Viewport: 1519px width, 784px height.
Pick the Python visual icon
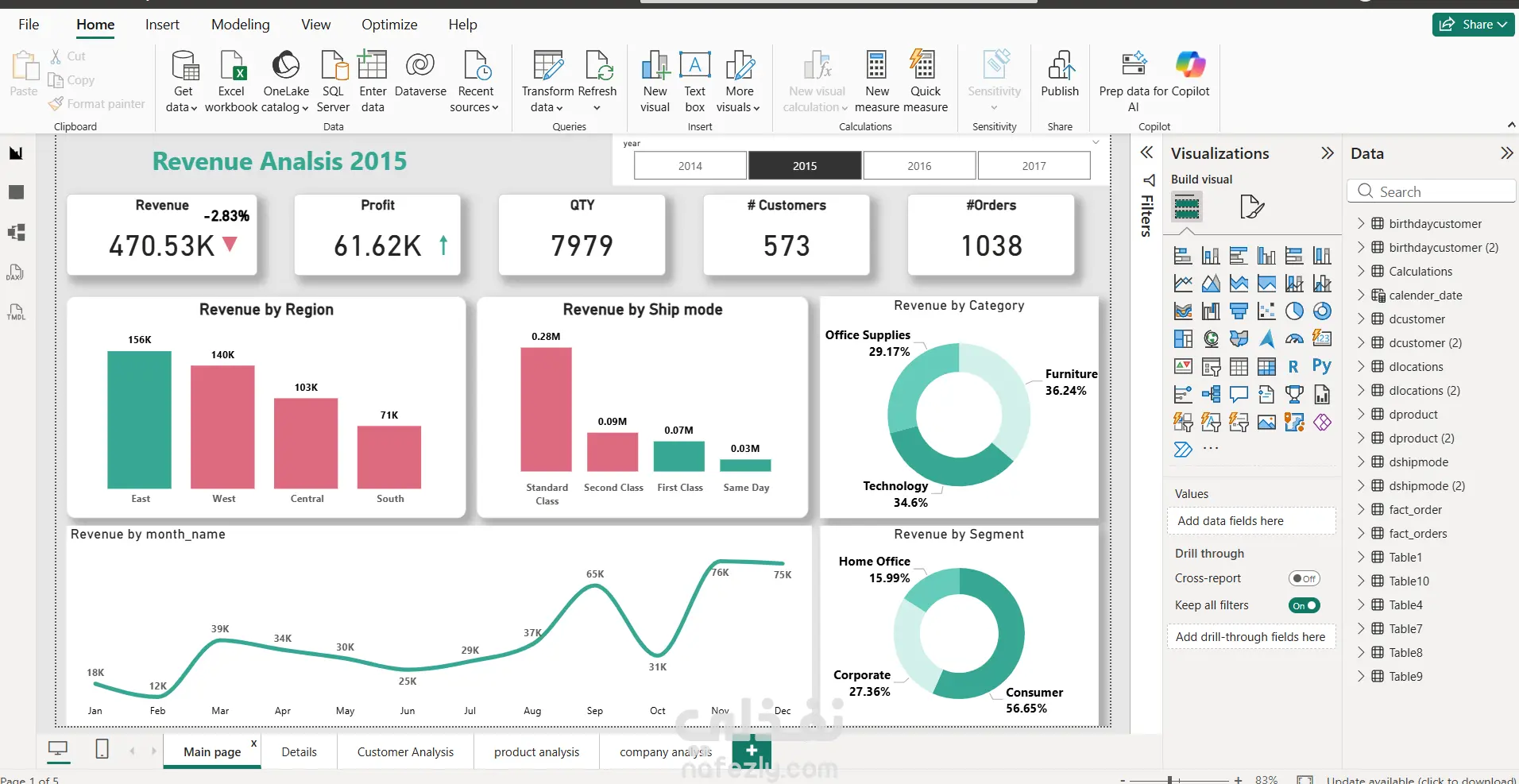coord(1322,366)
